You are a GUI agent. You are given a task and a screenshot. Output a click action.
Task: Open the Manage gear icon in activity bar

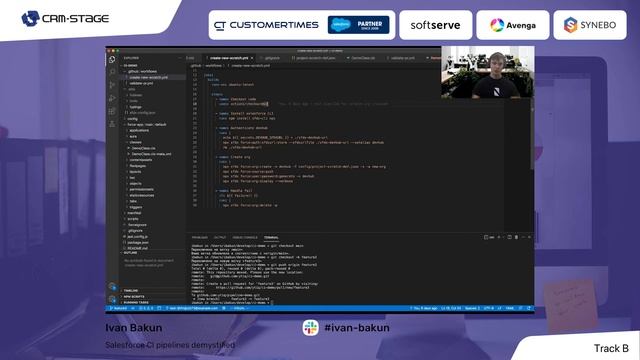(112, 299)
